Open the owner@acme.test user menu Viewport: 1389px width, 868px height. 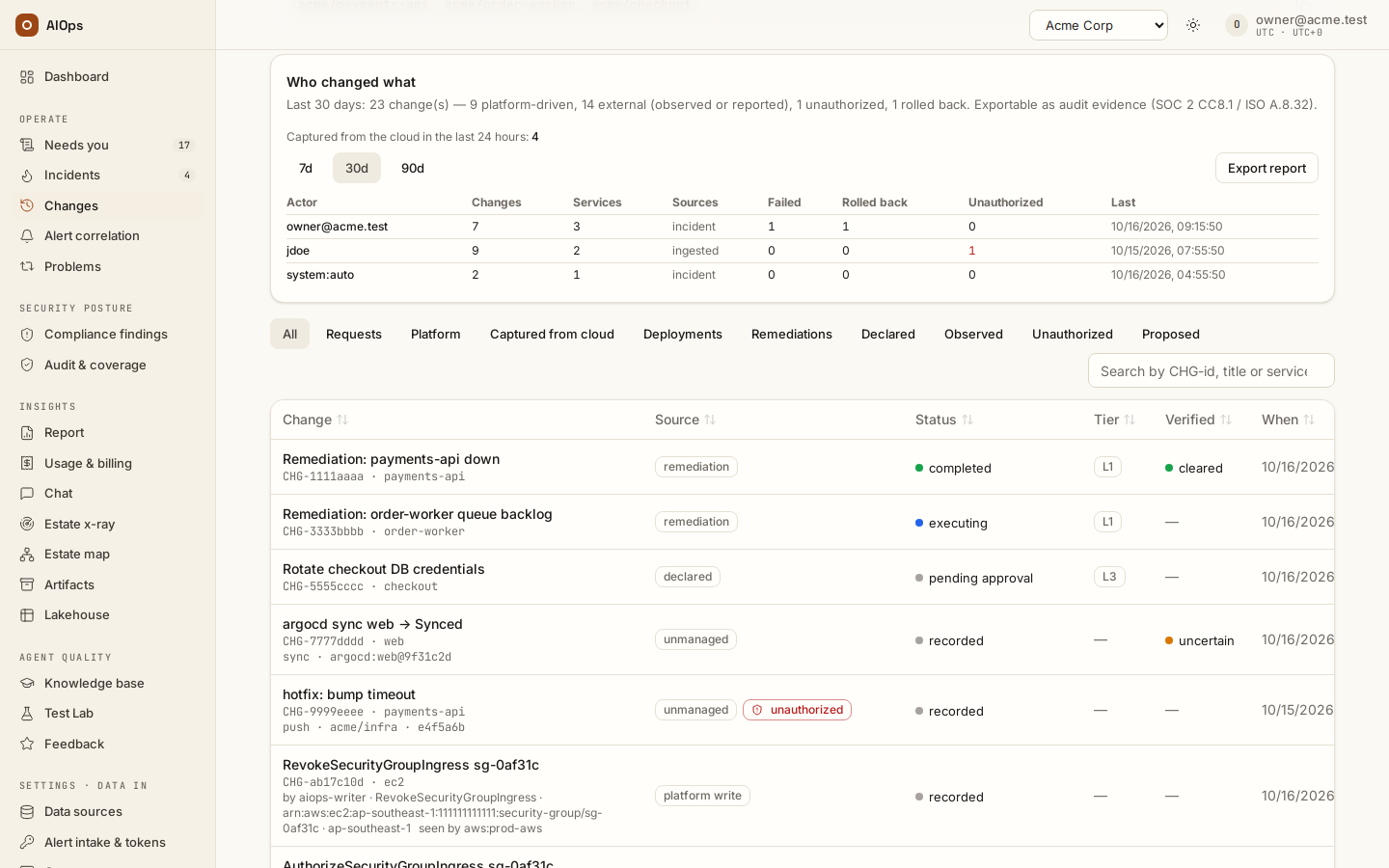[1296, 25]
